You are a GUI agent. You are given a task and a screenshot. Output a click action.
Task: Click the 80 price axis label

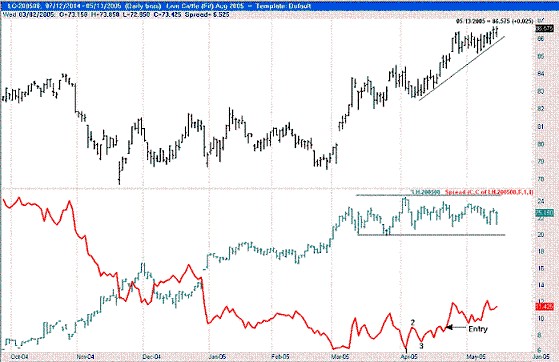[540, 144]
